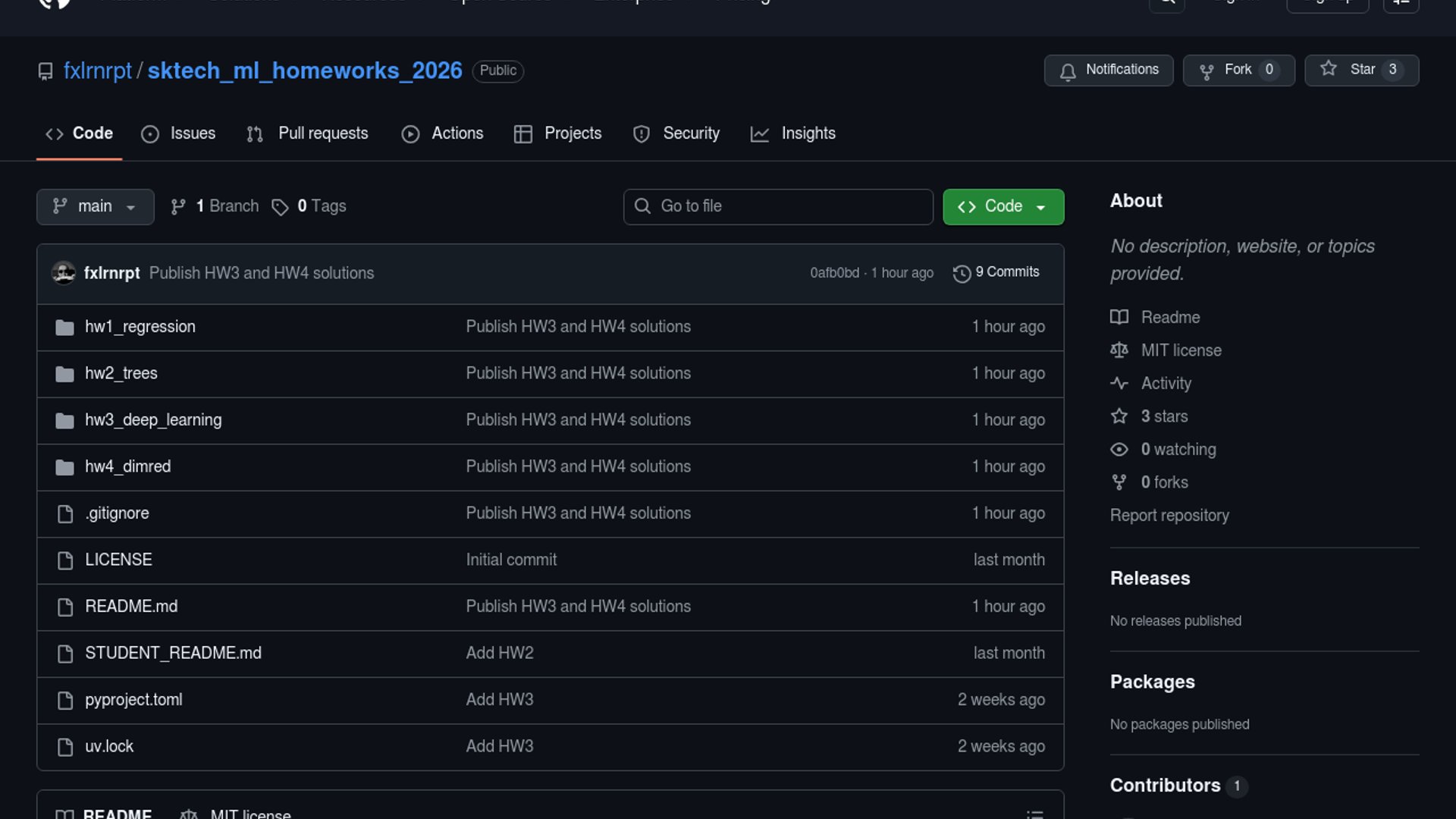
Task: Click the README outline list icon
Action: 1034,814
